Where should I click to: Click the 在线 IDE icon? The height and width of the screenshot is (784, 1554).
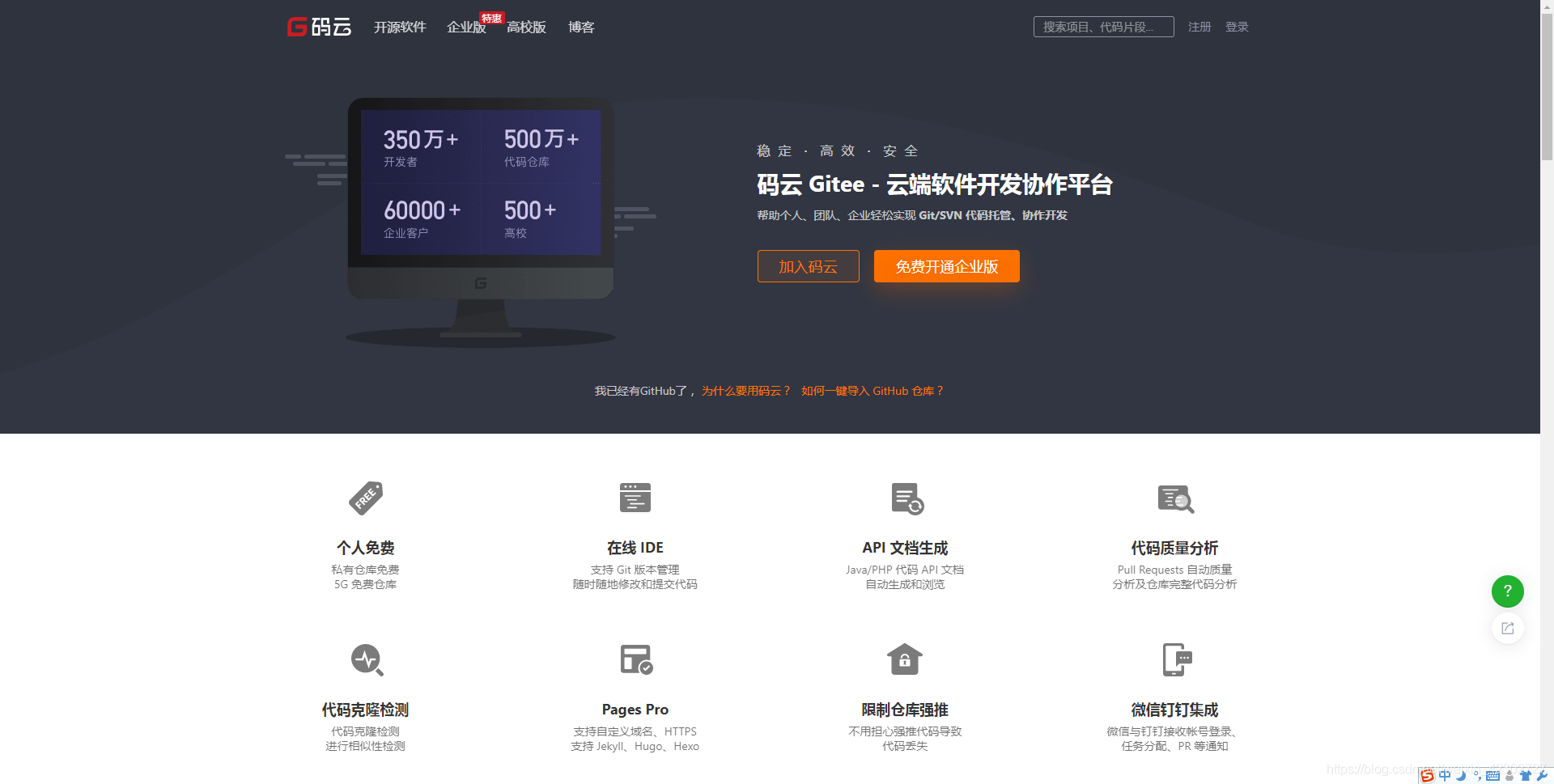[635, 498]
